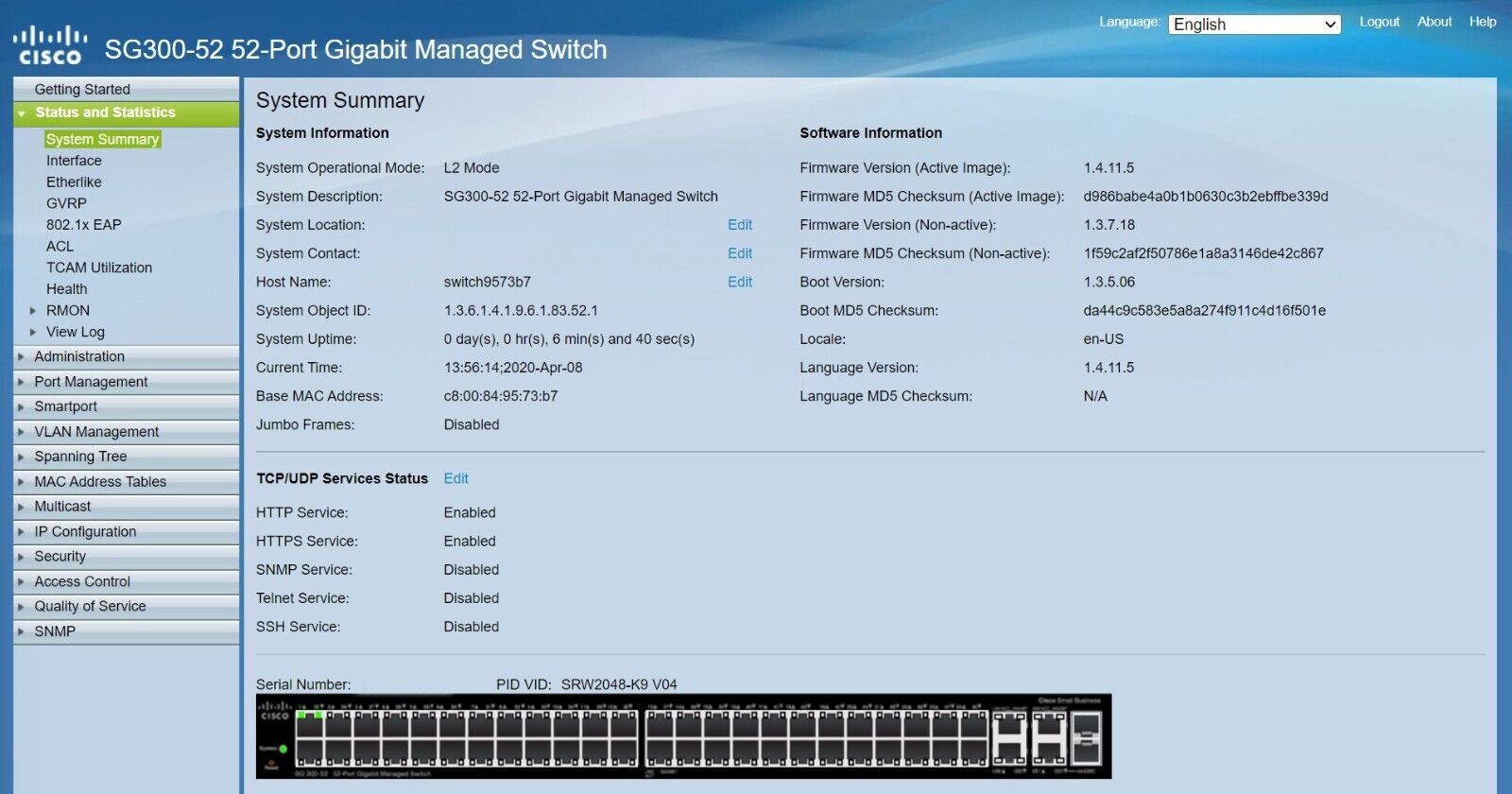Click the Cisco logo in the header
Viewport: 1512px width, 794px height.
coord(50,46)
